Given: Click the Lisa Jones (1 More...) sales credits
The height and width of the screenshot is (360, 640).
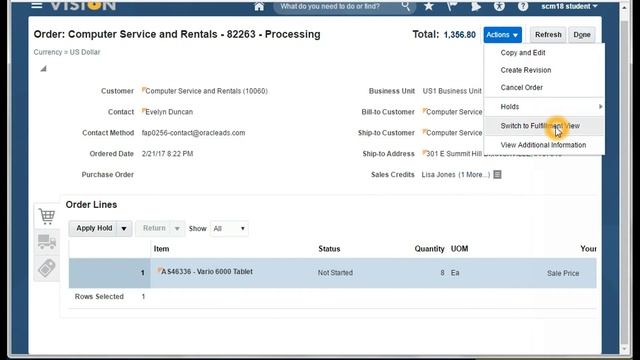Looking at the screenshot, I should point(456,175).
